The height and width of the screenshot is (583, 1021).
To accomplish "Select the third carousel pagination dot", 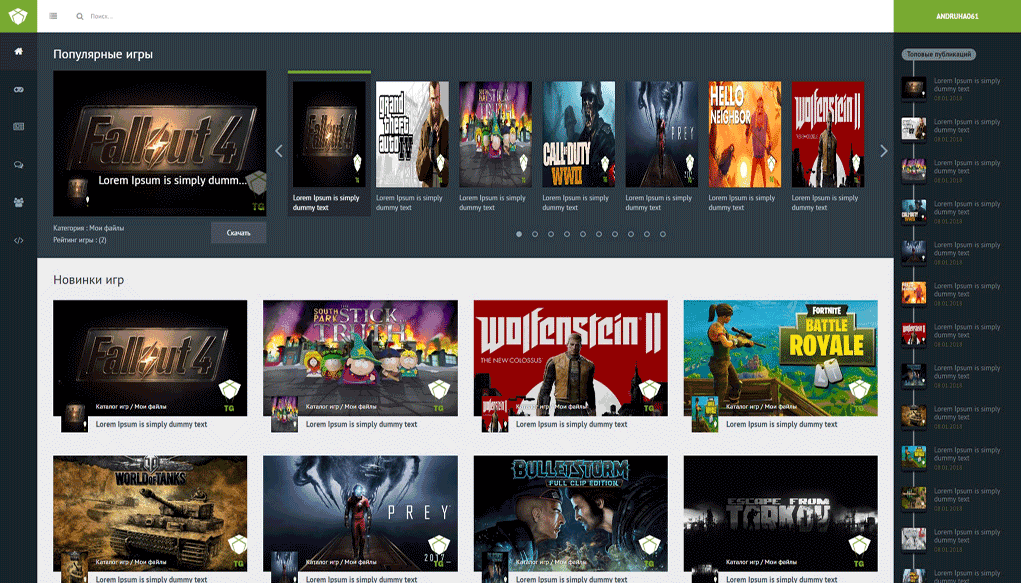I will [x=551, y=234].
